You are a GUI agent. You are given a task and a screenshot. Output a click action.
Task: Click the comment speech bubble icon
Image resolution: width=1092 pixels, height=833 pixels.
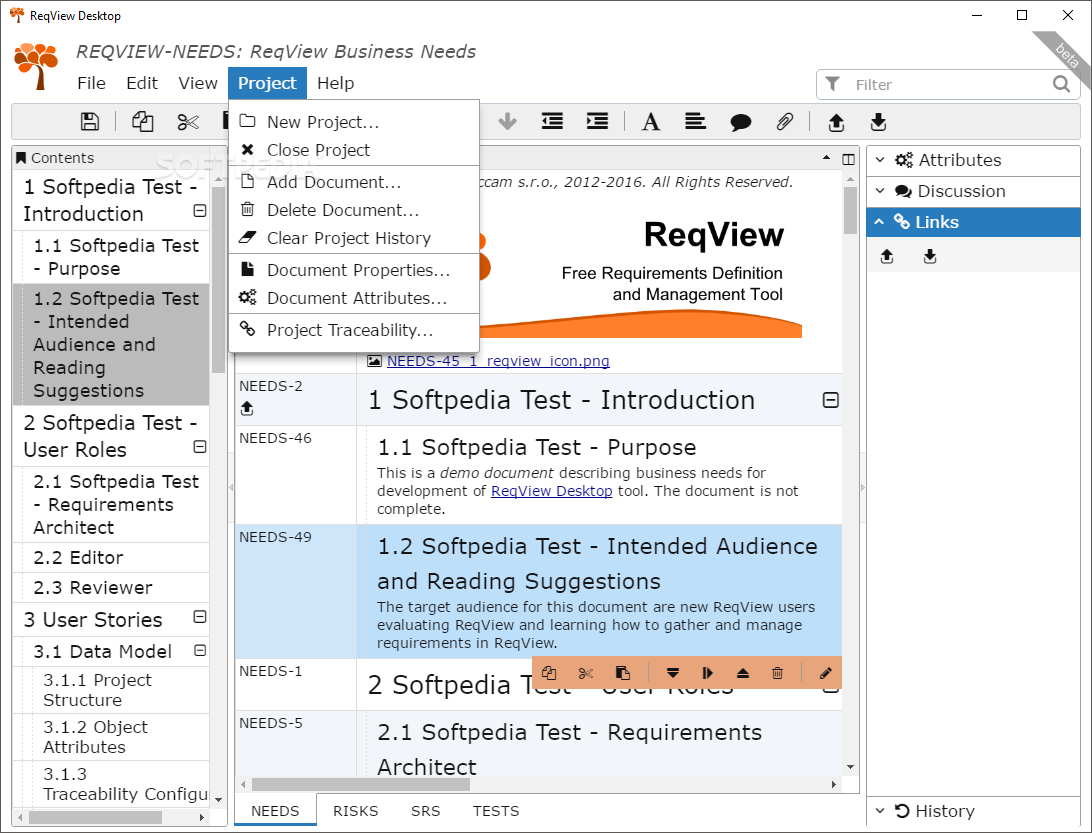tap(740, 123)
